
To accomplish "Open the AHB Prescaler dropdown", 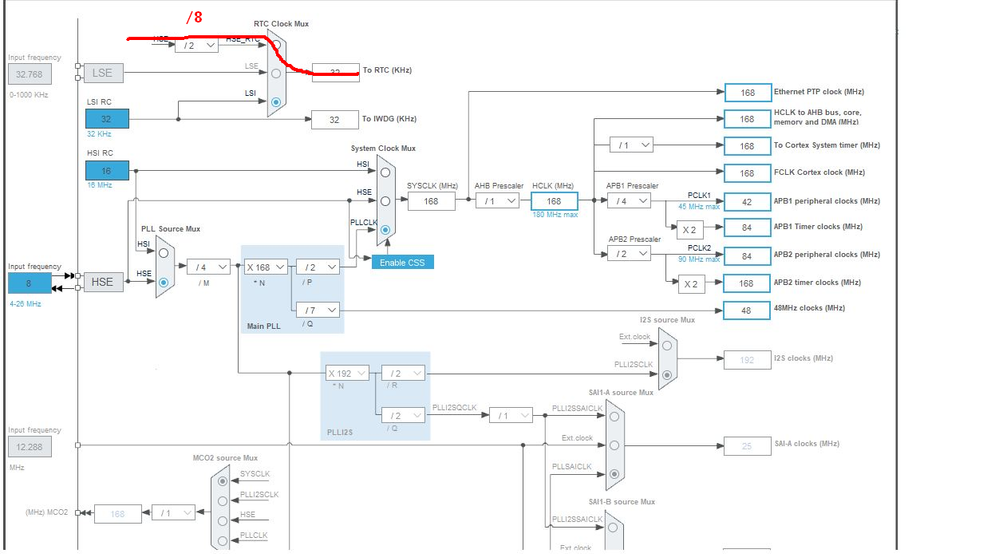I will pos(498,201).
